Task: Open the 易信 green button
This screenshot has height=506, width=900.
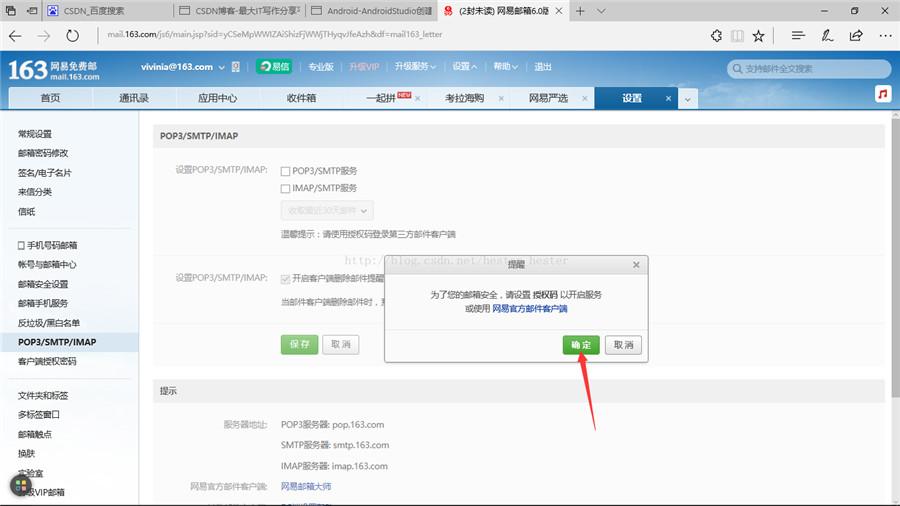Action: tap(274, 67)
